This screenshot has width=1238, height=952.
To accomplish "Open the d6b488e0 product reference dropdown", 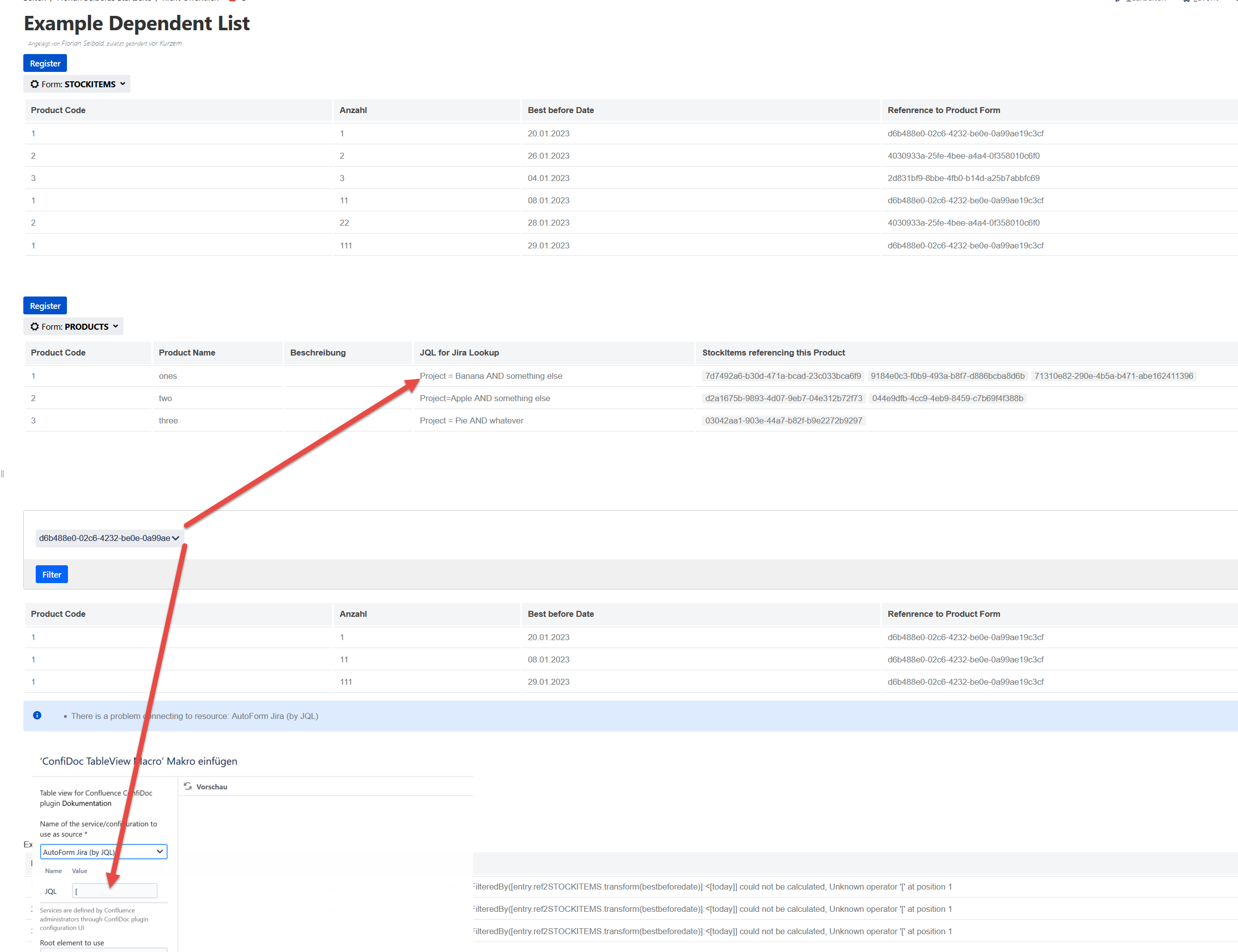I will (109, 538).
